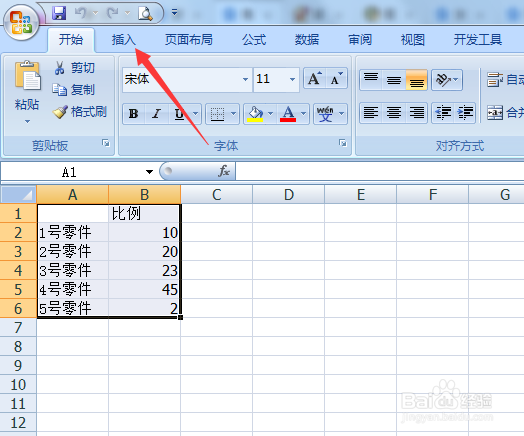Open Print Preview from quick access toolbar
The height and width of the screenshot is (436, 524).
click(145, 13)
